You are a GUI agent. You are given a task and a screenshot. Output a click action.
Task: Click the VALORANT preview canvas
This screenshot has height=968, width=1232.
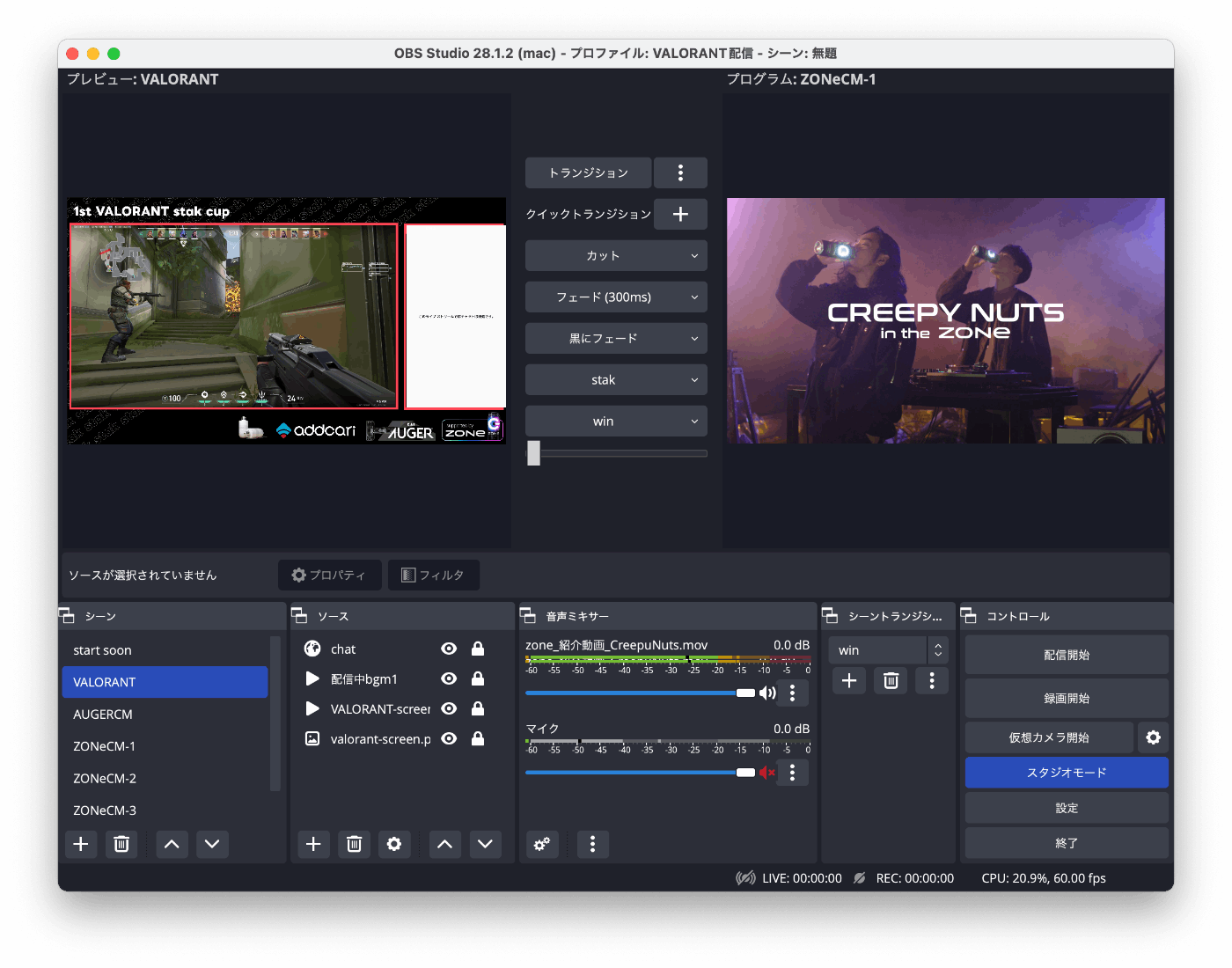[287, 320]
